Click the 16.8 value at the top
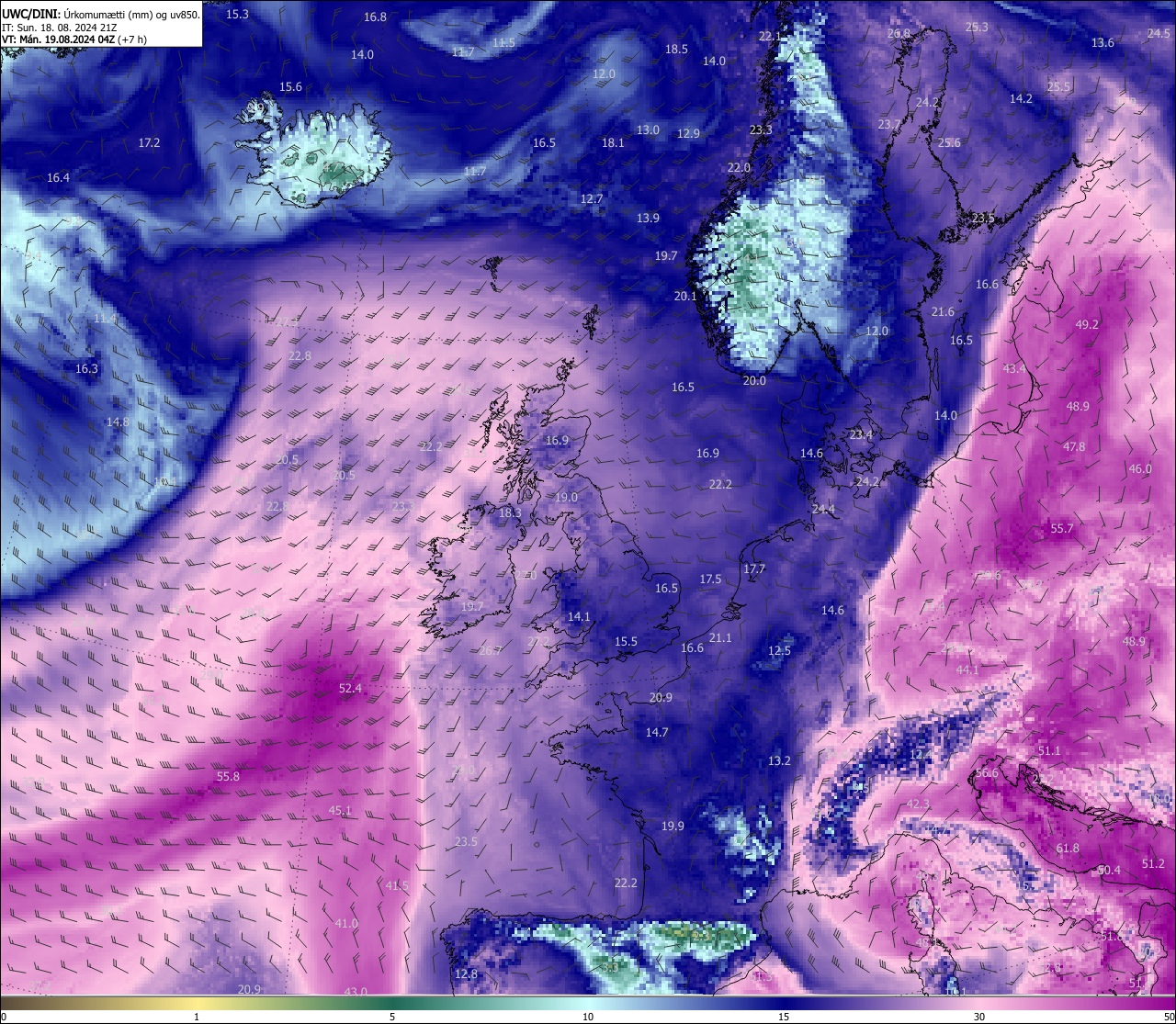This screenshot has height=1024, width=1176. coord(375,17)
